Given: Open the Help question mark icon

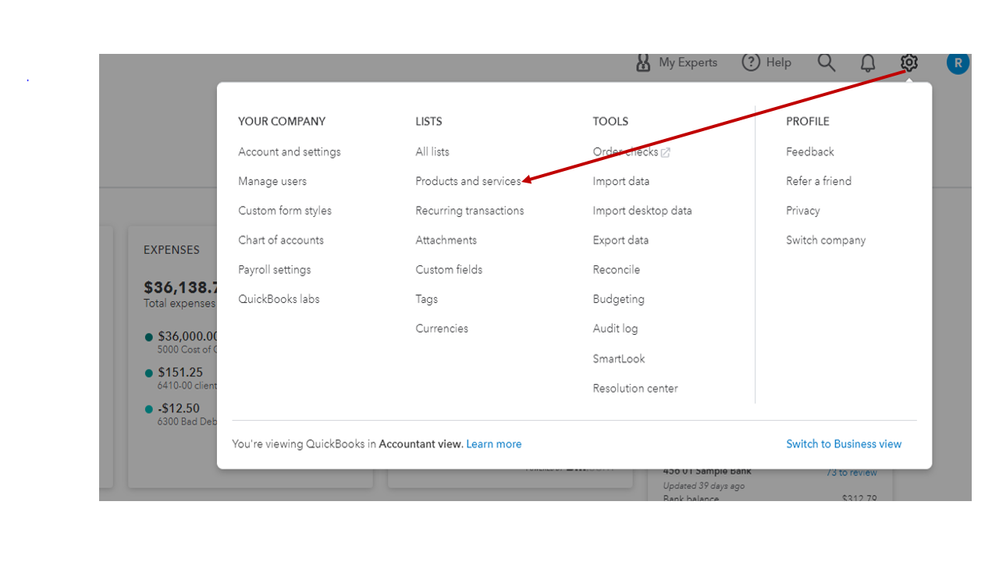Looking at the screenshot, I should (751, 63).
